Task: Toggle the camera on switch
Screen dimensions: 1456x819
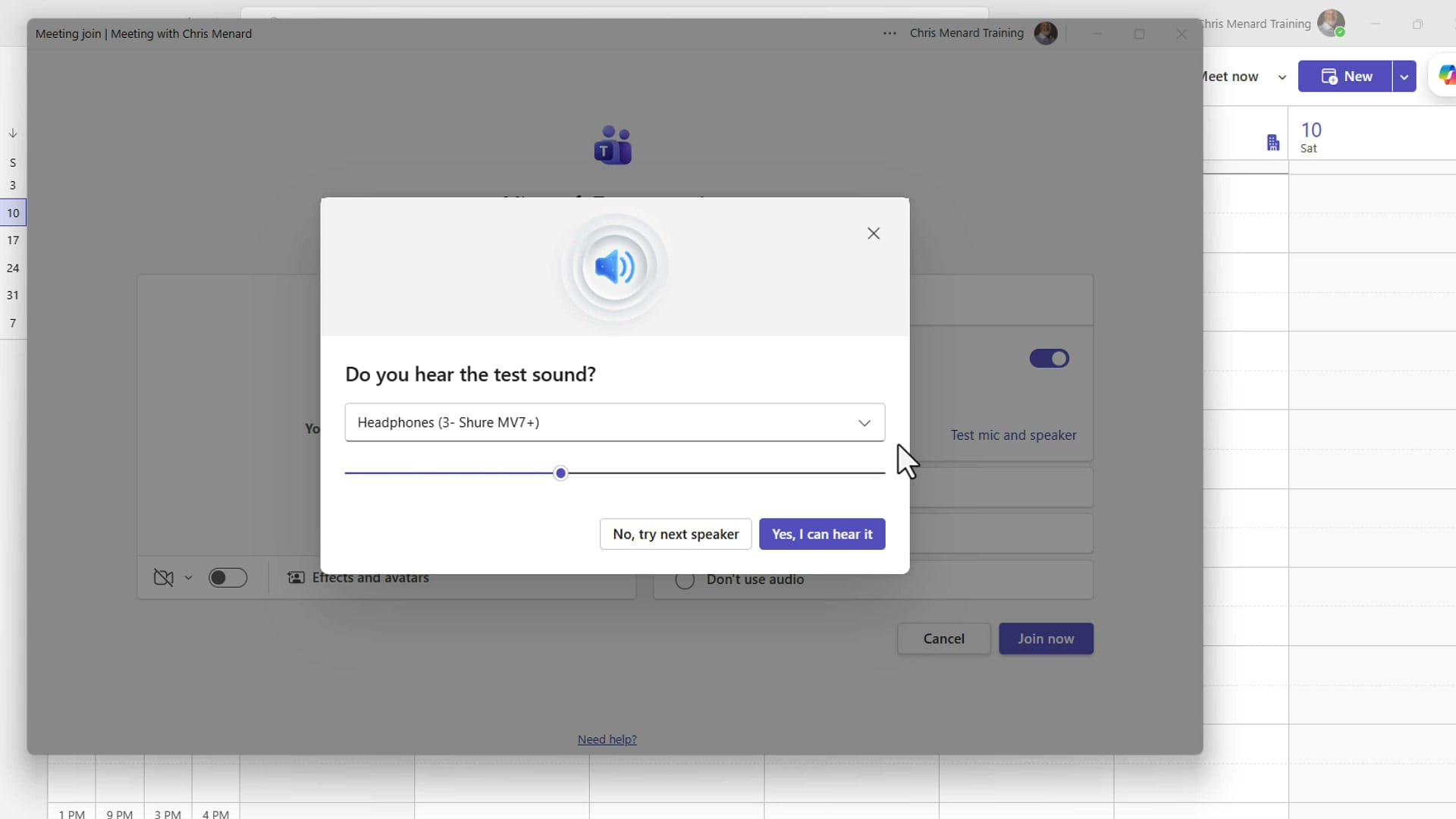Action: point(227,578)
